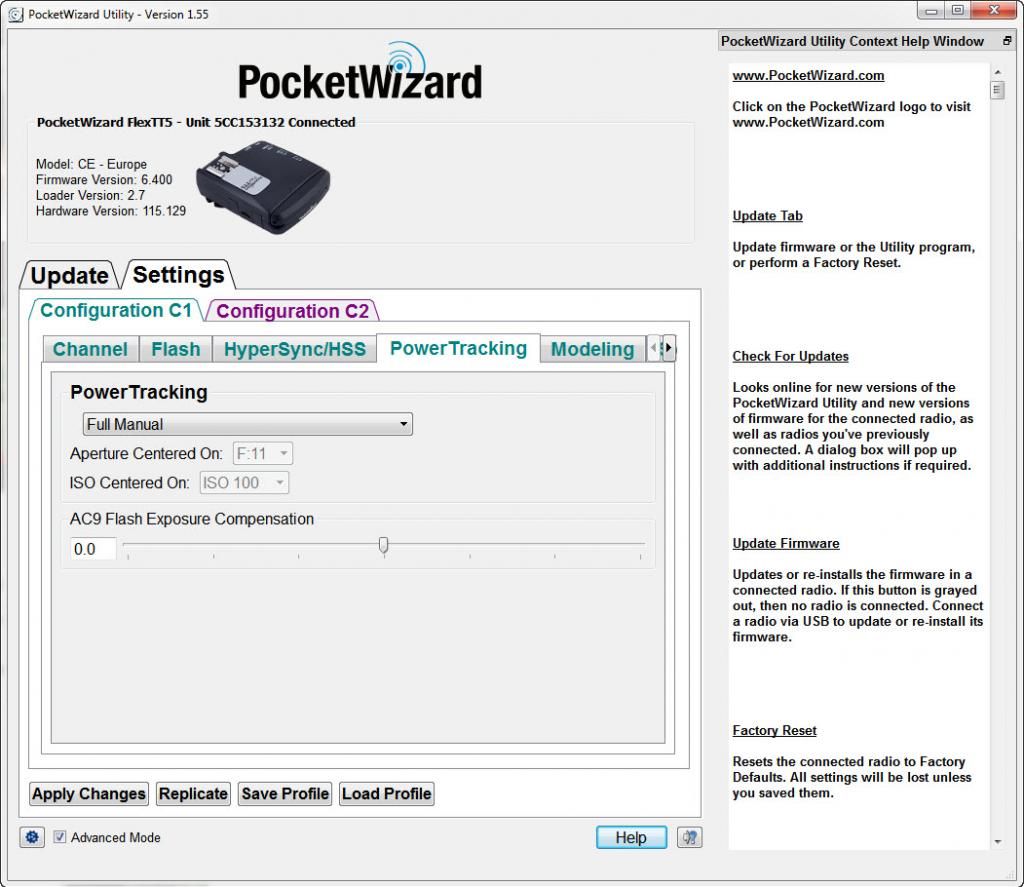The image size is (1024, 887).
Task: Click the AC9 Flash Exposure Compensation slider handle
Action: click(x=383, y=545)
